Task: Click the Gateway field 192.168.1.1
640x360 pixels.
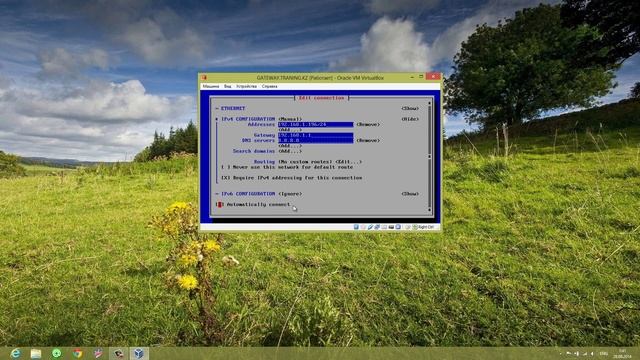Action: (316, 135)
